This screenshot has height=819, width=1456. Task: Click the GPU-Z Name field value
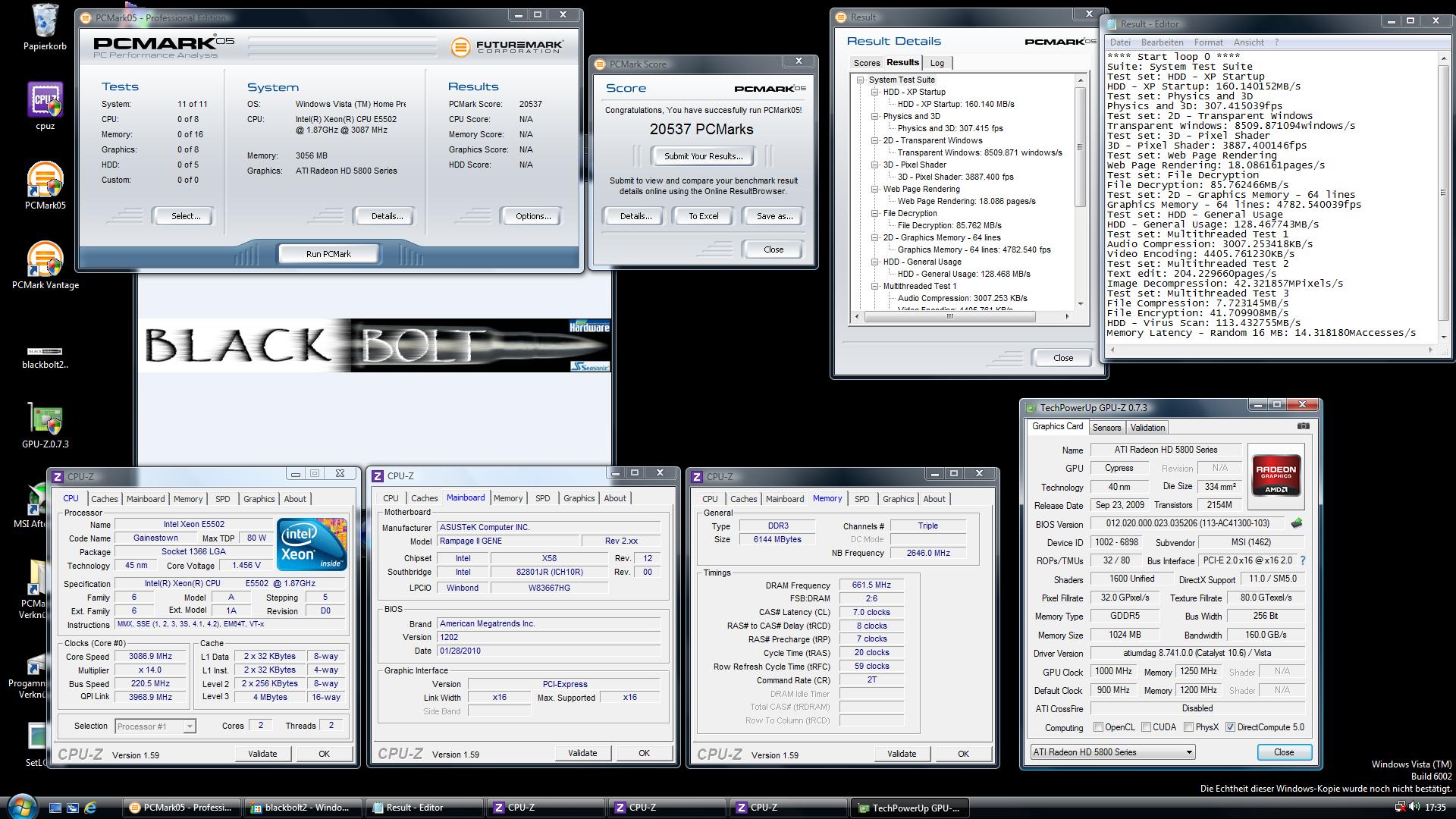point(1165,450)
